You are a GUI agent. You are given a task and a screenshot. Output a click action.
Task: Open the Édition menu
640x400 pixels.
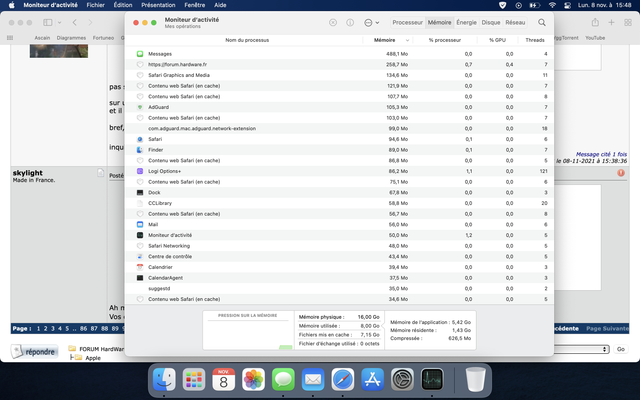click(x=123, y=5)
